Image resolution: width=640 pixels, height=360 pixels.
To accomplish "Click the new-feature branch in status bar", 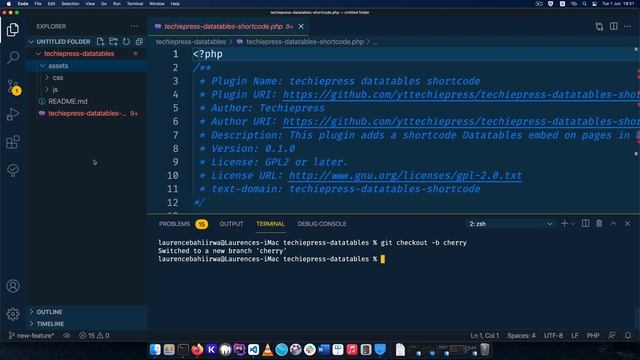I will [x=31, y=336].
